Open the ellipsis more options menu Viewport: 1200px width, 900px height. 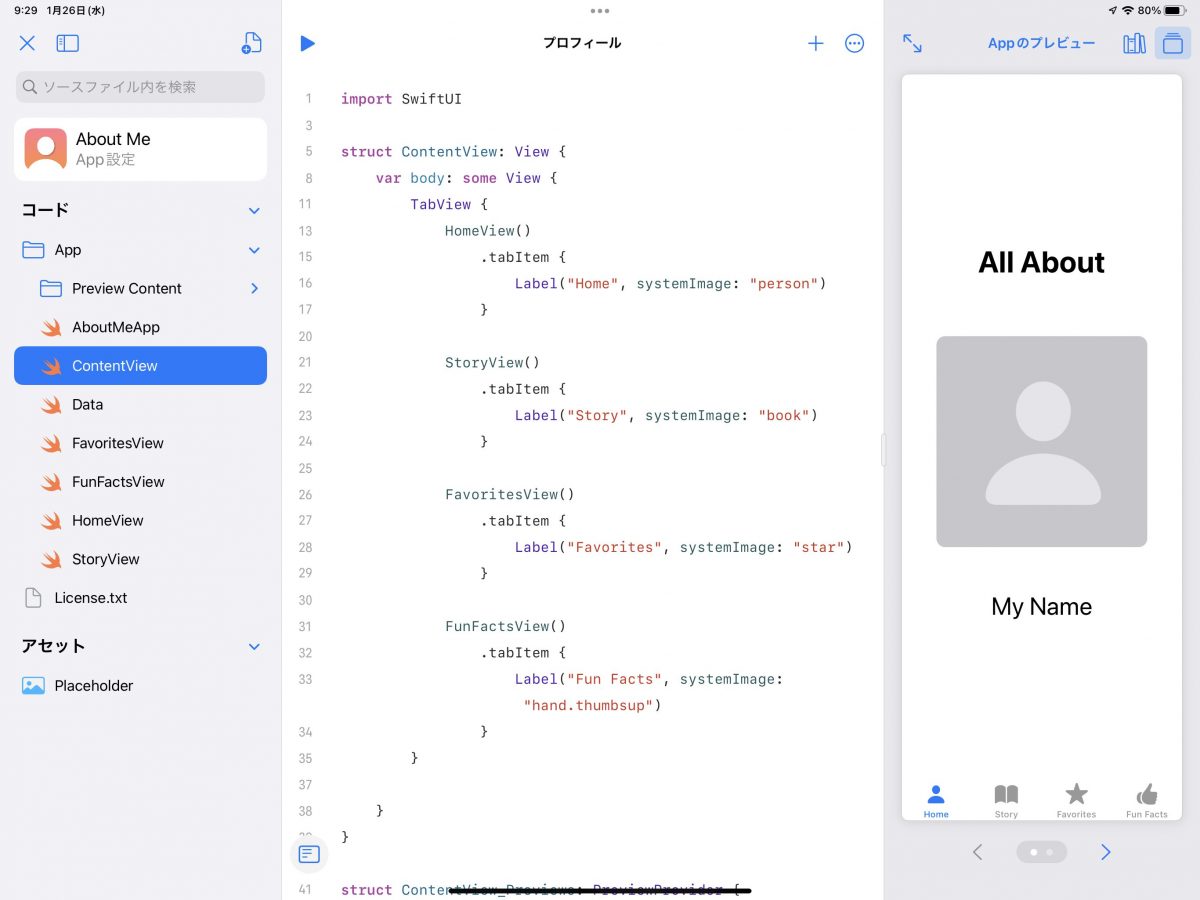tap(854, 43)
